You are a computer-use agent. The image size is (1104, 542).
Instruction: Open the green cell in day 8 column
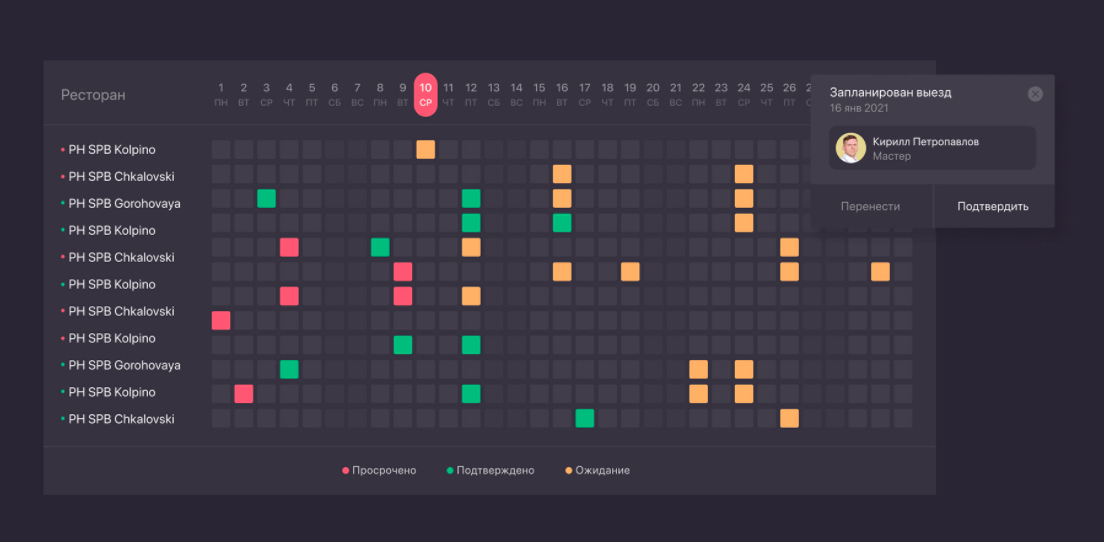click(x=380, y=247)
